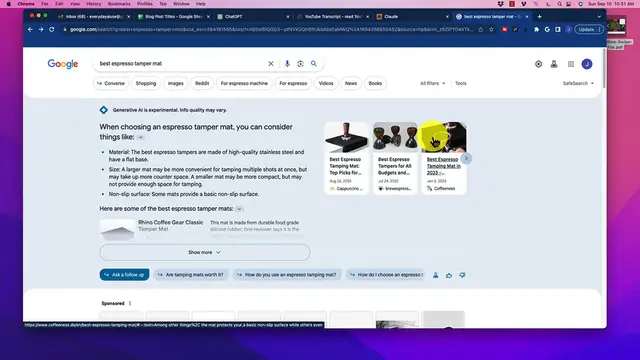
Task: Click the Chrome Update button
Action: click(x=588, y=29)
